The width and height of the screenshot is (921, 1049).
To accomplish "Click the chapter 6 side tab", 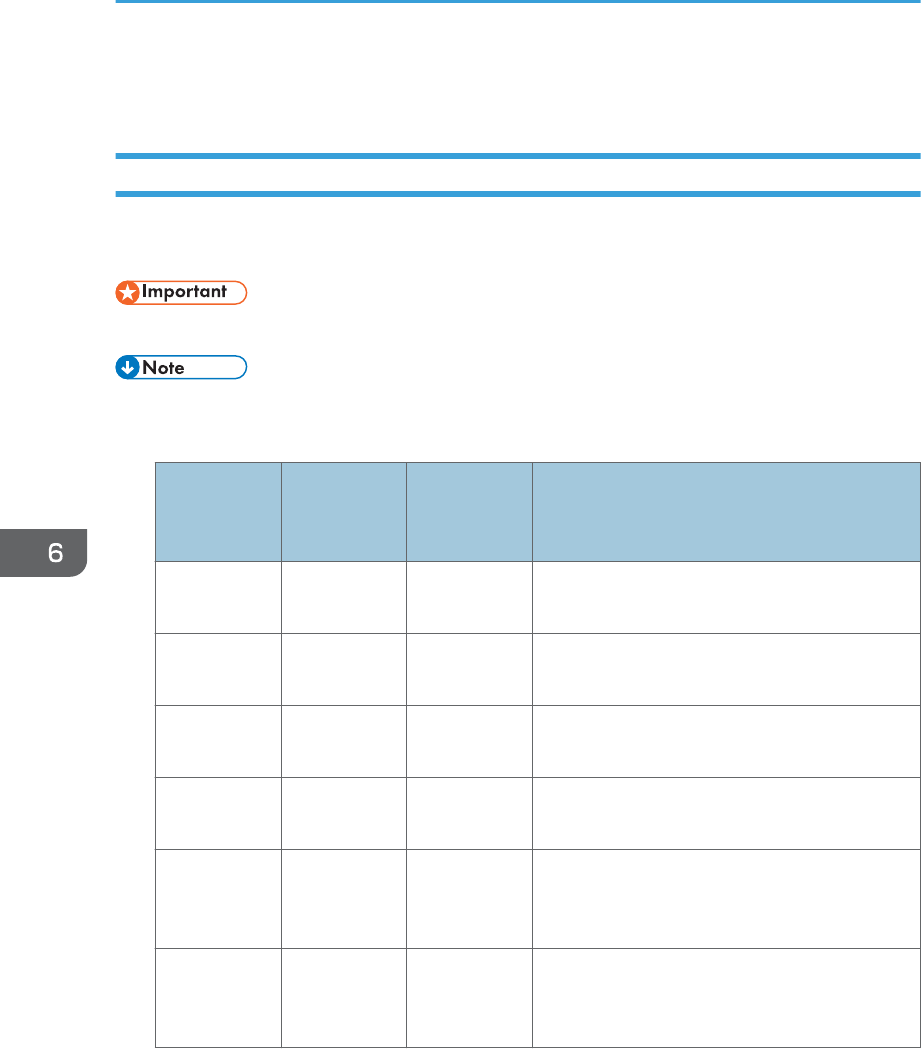I will (43, 553).
